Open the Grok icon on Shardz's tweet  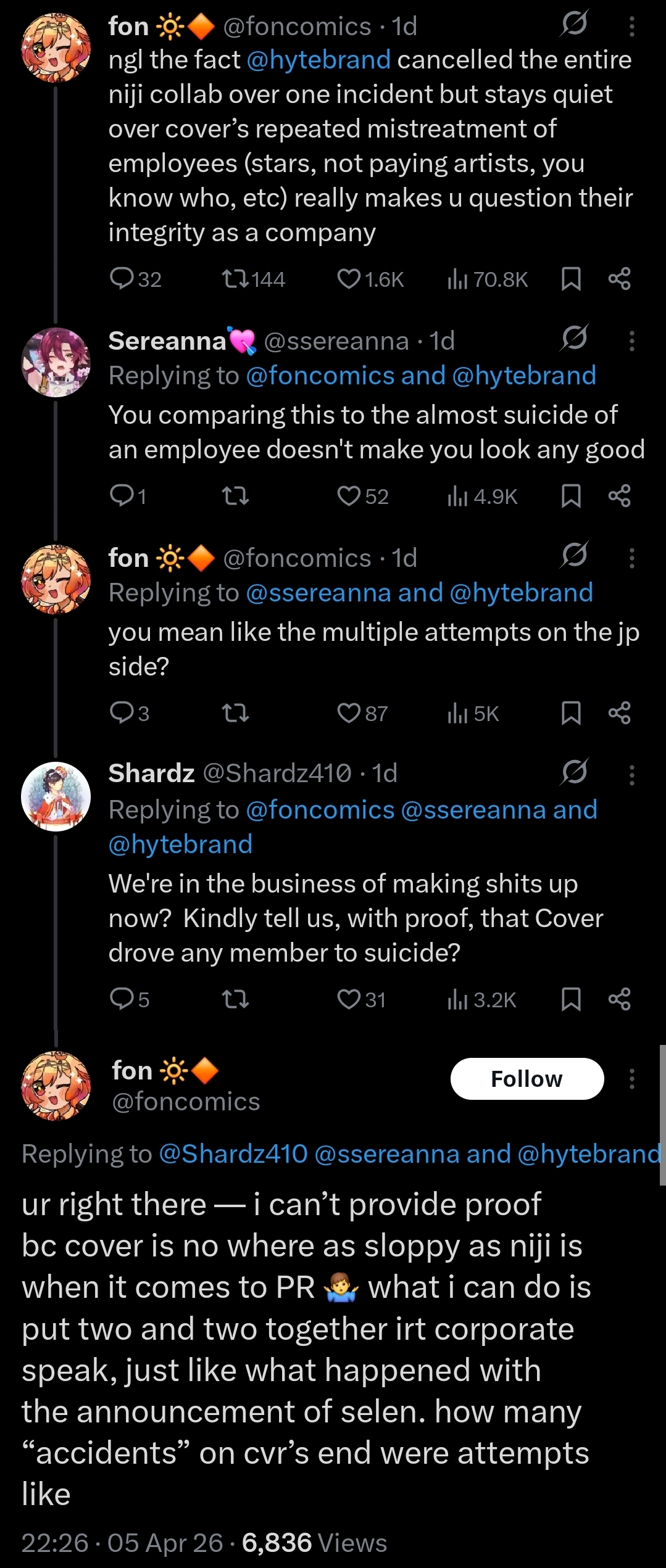pyautogui.click(x=574, y=772)
